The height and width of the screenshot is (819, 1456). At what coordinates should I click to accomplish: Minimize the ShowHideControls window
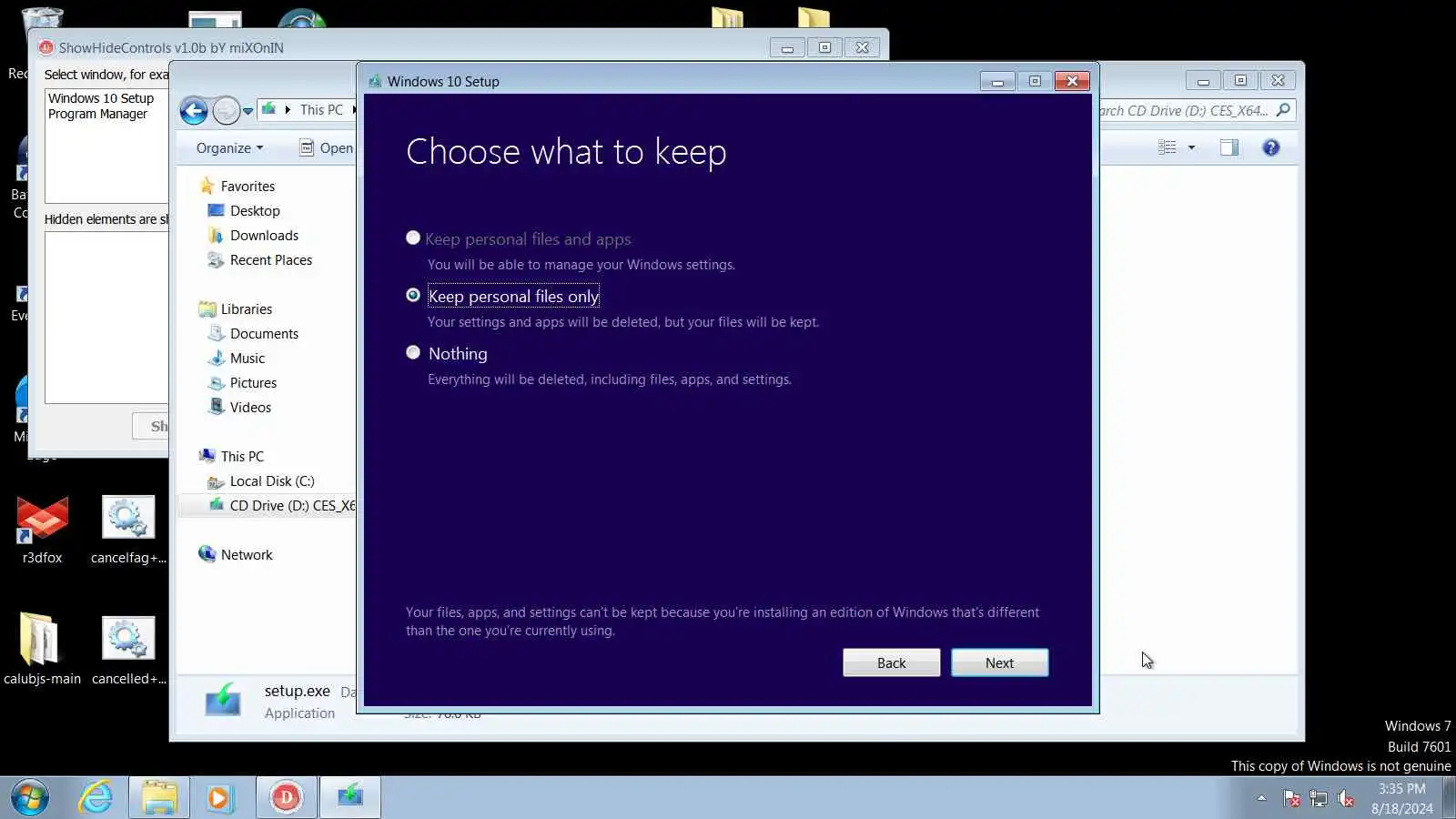point(787,47)
